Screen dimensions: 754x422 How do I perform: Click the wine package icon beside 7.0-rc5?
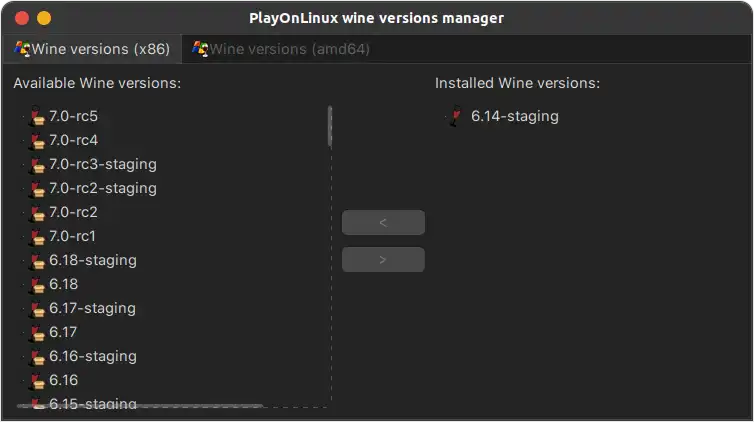38,117
